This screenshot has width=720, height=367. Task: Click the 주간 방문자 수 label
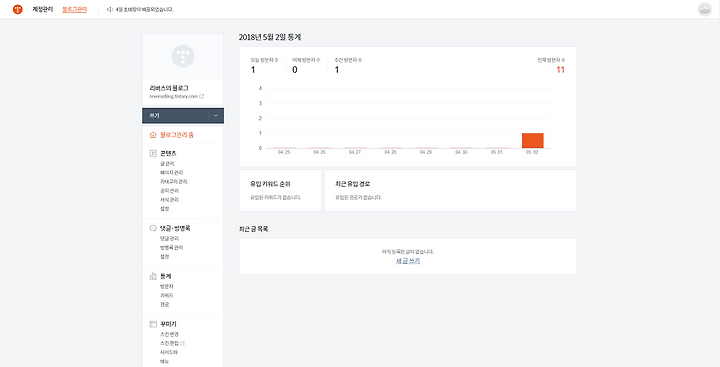pos(348,60)
